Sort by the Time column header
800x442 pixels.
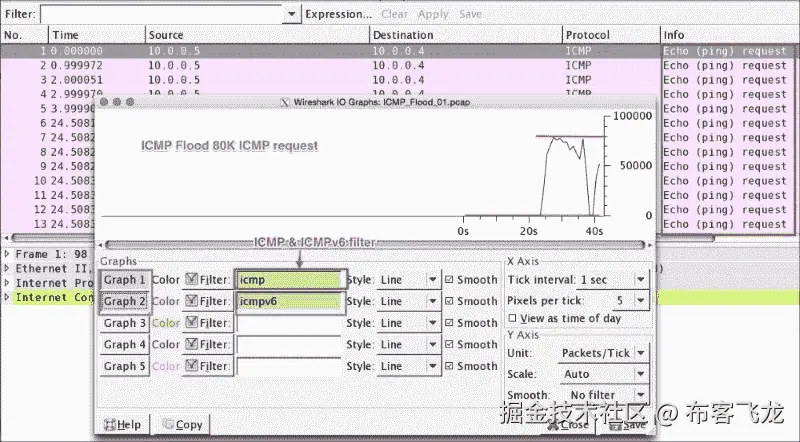pos(96,35)
